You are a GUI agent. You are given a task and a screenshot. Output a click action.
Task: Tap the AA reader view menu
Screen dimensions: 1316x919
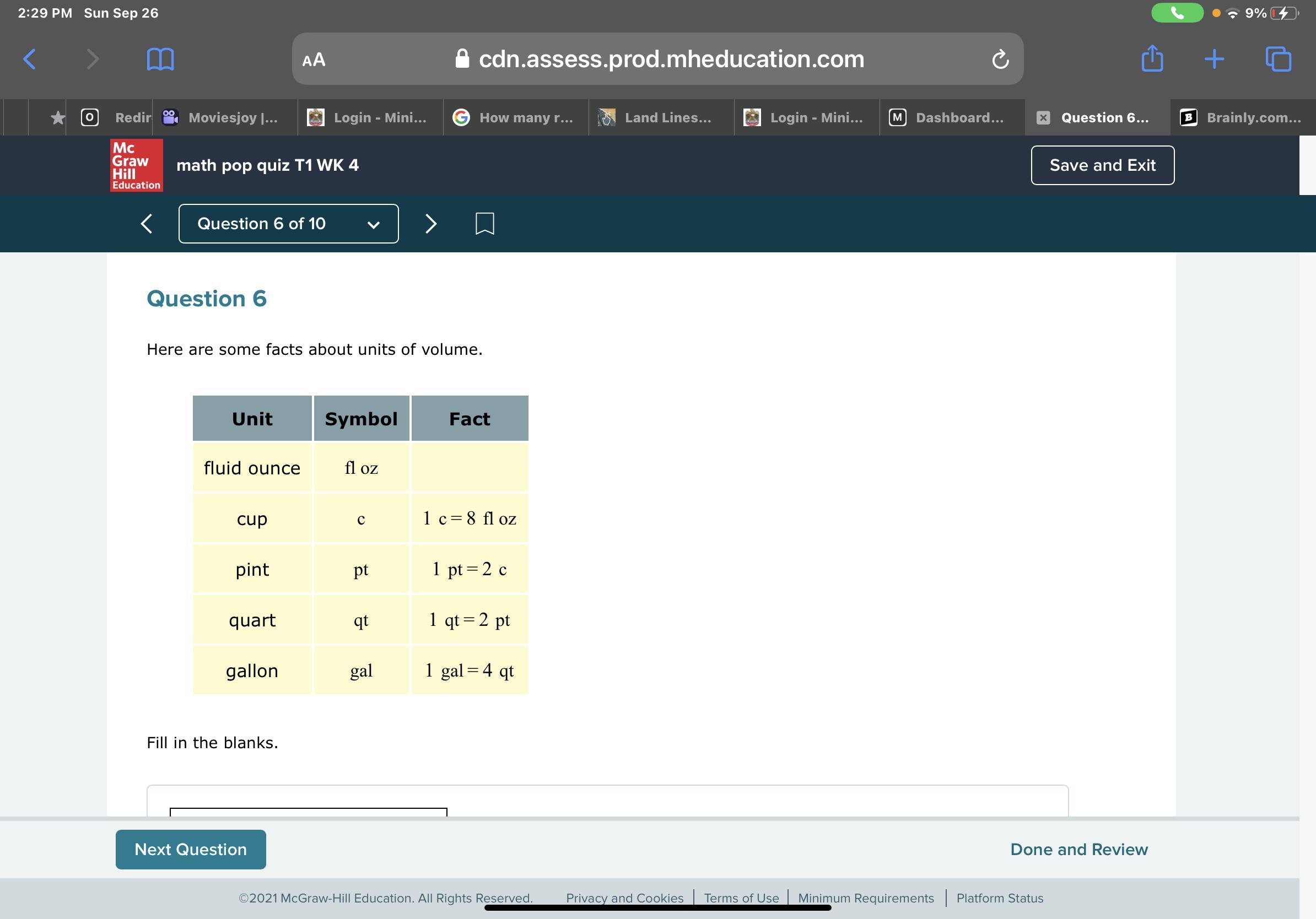click(314, 60)
